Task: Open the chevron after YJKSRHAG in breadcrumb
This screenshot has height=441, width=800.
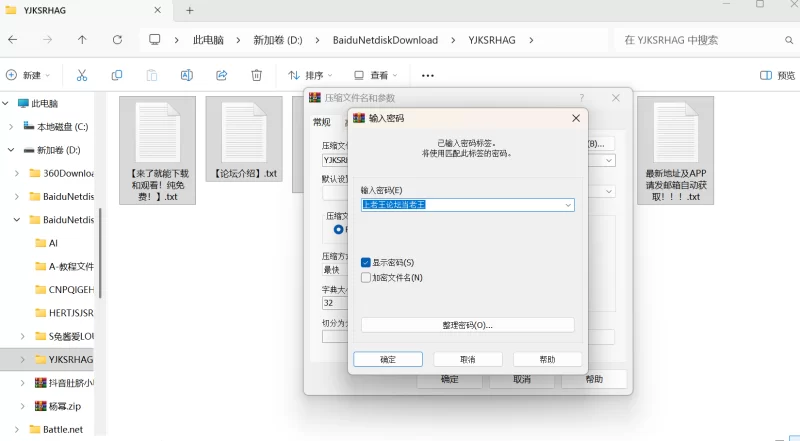Action: [531, 40]
